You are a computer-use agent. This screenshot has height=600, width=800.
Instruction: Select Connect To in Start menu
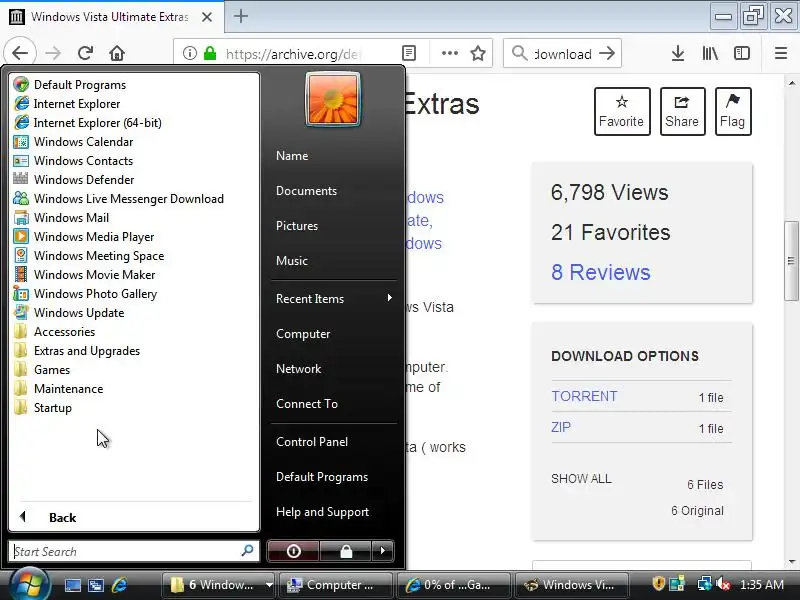click(307, 404)
